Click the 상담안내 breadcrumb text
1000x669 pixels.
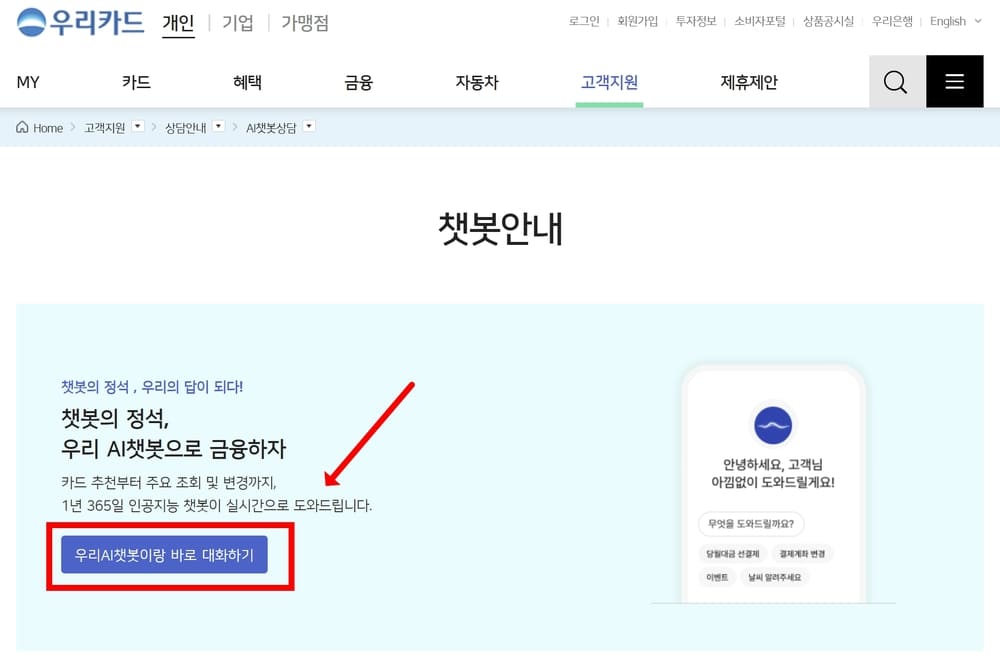click(x=186, y=128)
